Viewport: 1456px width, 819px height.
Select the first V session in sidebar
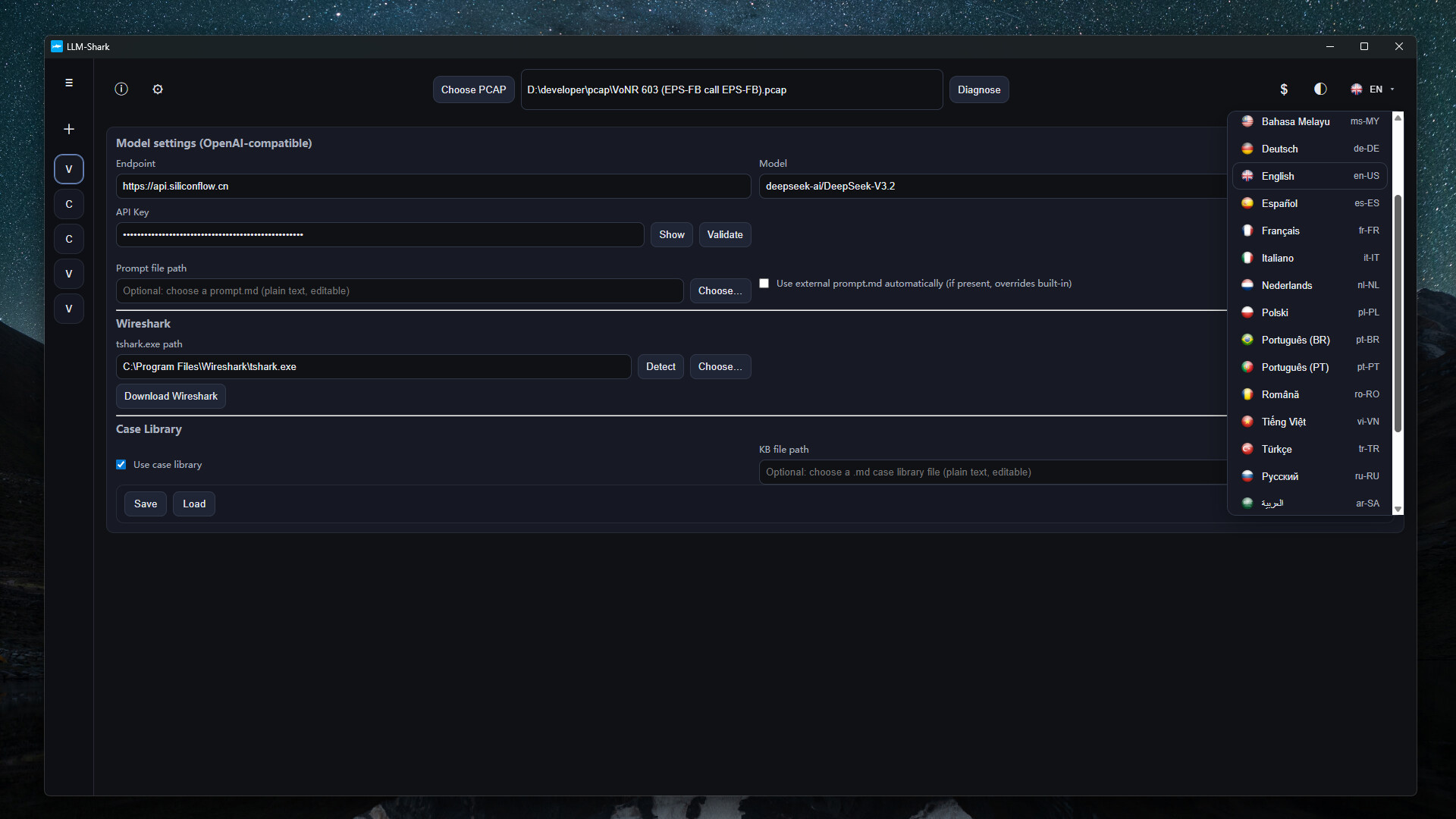(69, 169)
